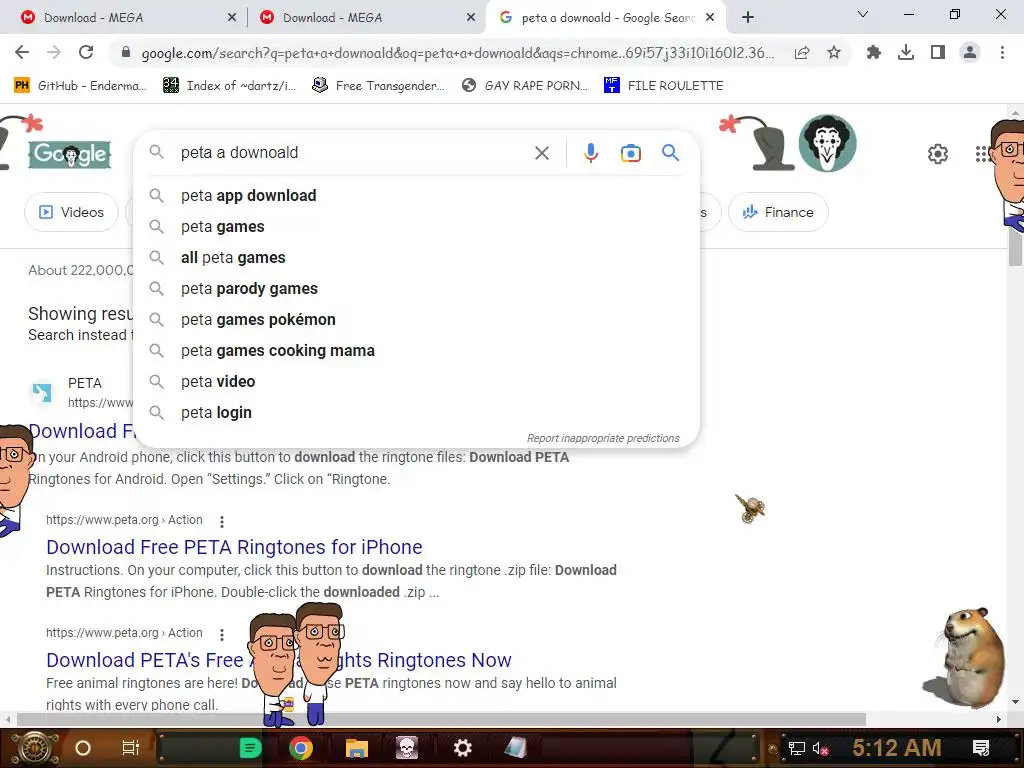This screenshot has width=1024, height=768.
Task: Open the Chrome extensions puzzle icon
Action: [x=874, y=53]
